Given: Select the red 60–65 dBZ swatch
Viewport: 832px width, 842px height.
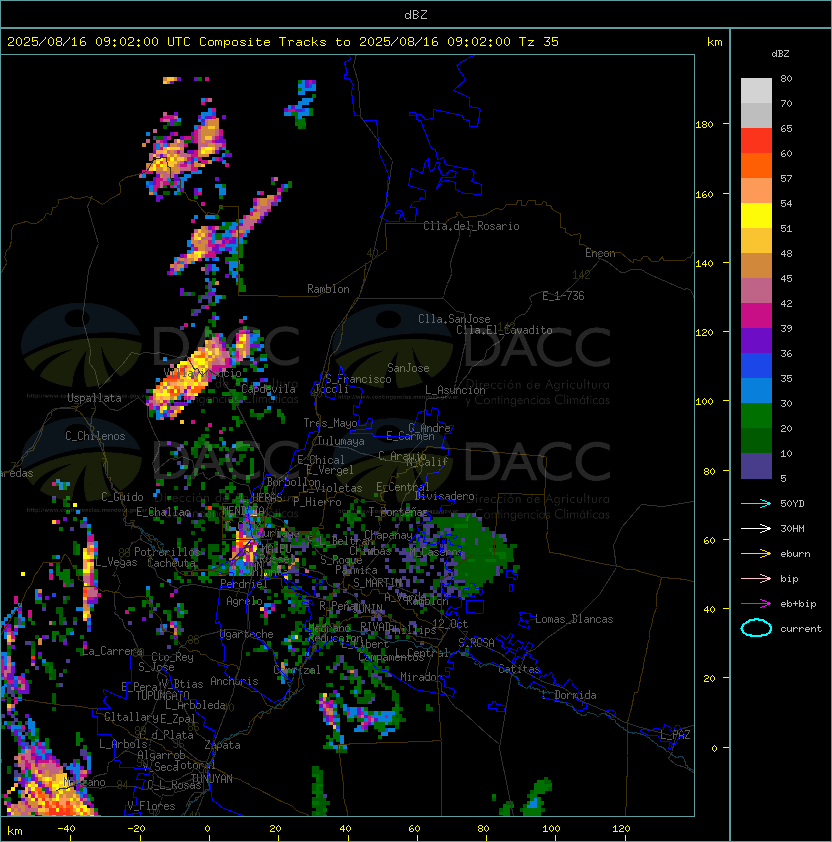Looking at the screenshot, I should (x=756, y=141).
